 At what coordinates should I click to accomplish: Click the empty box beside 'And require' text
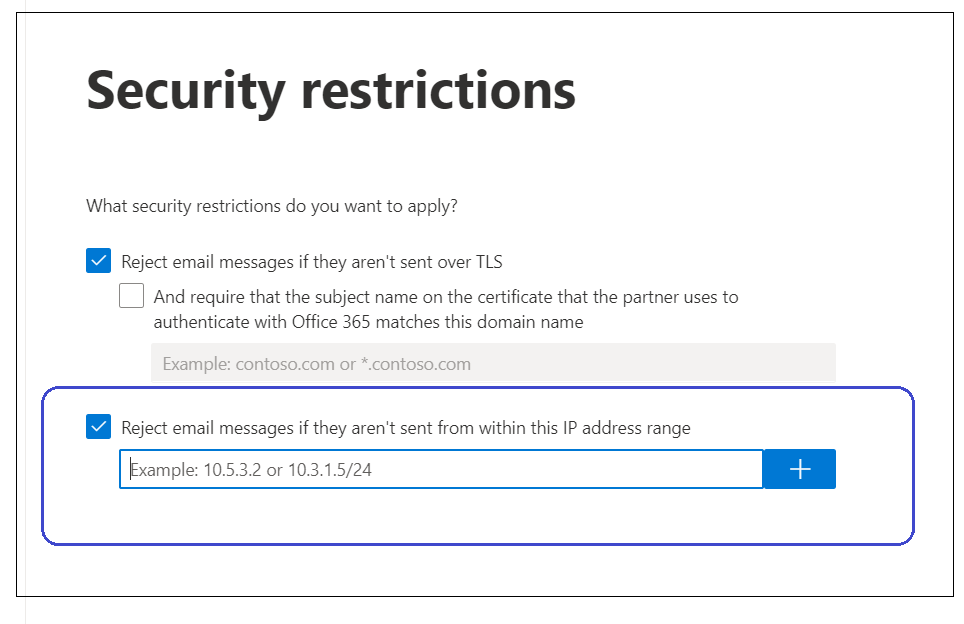pos(131,296)
